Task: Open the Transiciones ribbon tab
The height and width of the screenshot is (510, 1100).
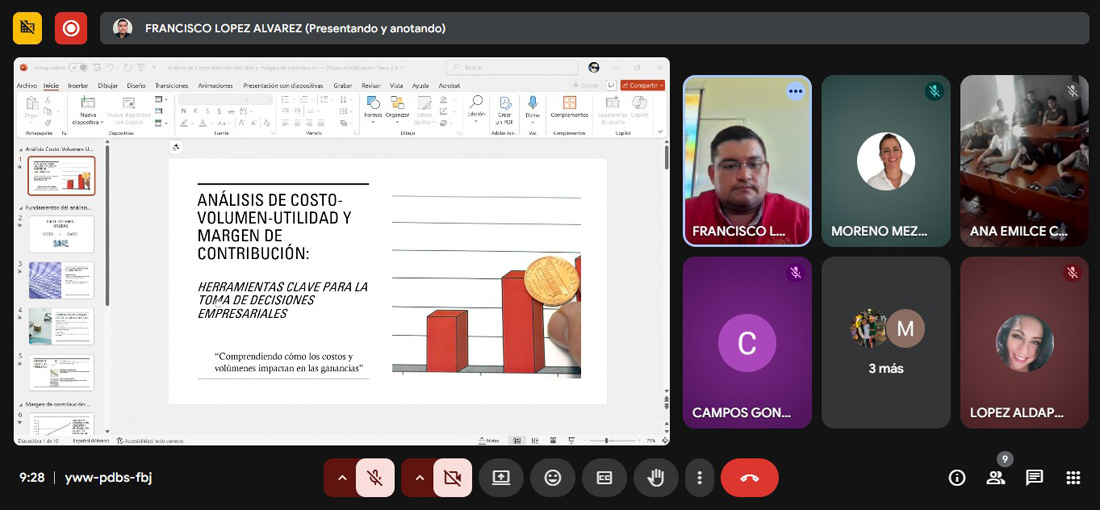Action: [x=171, y=86]
